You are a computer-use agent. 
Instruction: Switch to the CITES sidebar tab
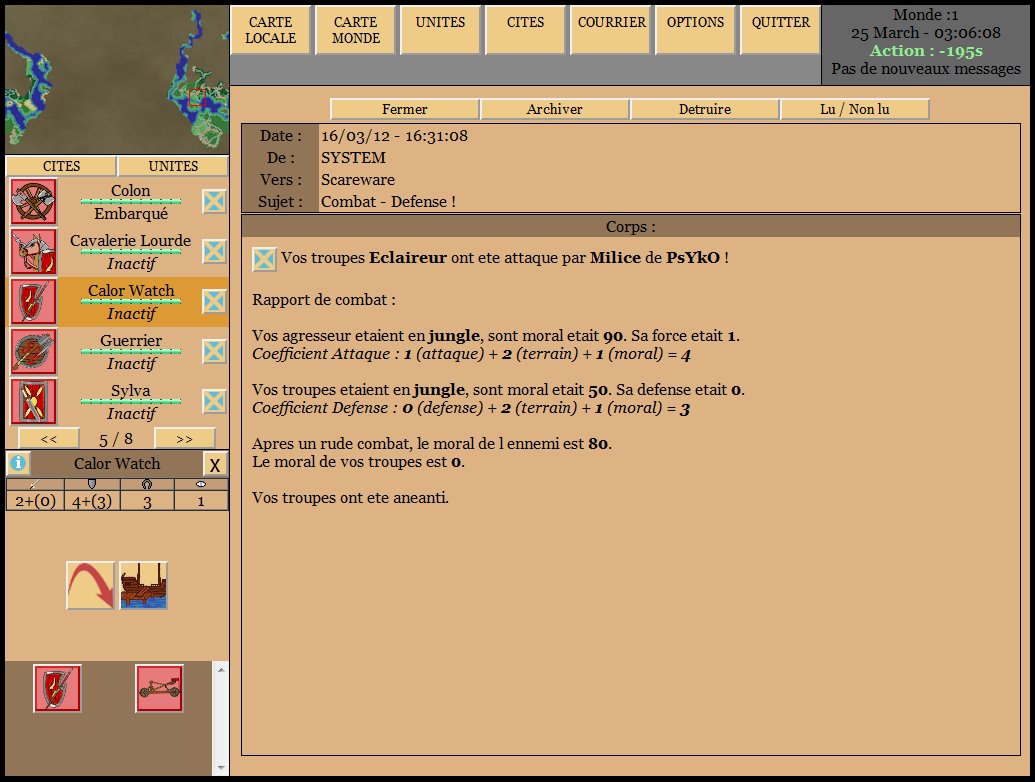pyautogui.click(x=61, y=166)
